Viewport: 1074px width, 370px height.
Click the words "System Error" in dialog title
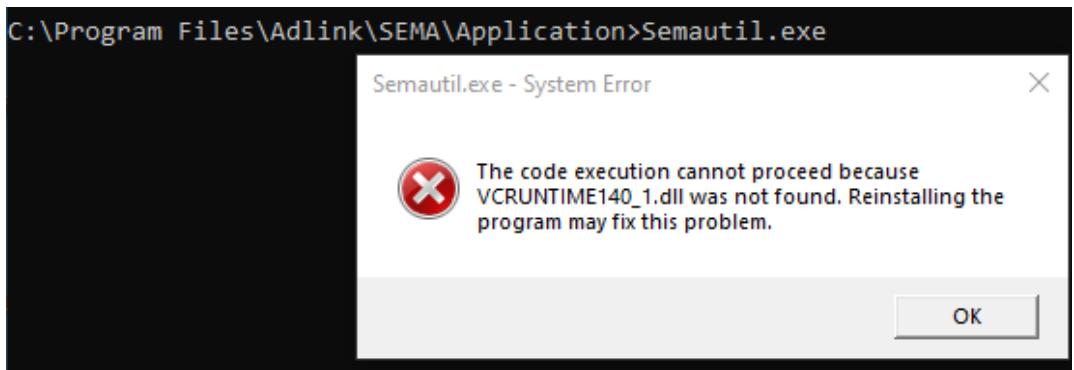click(587, 84)
